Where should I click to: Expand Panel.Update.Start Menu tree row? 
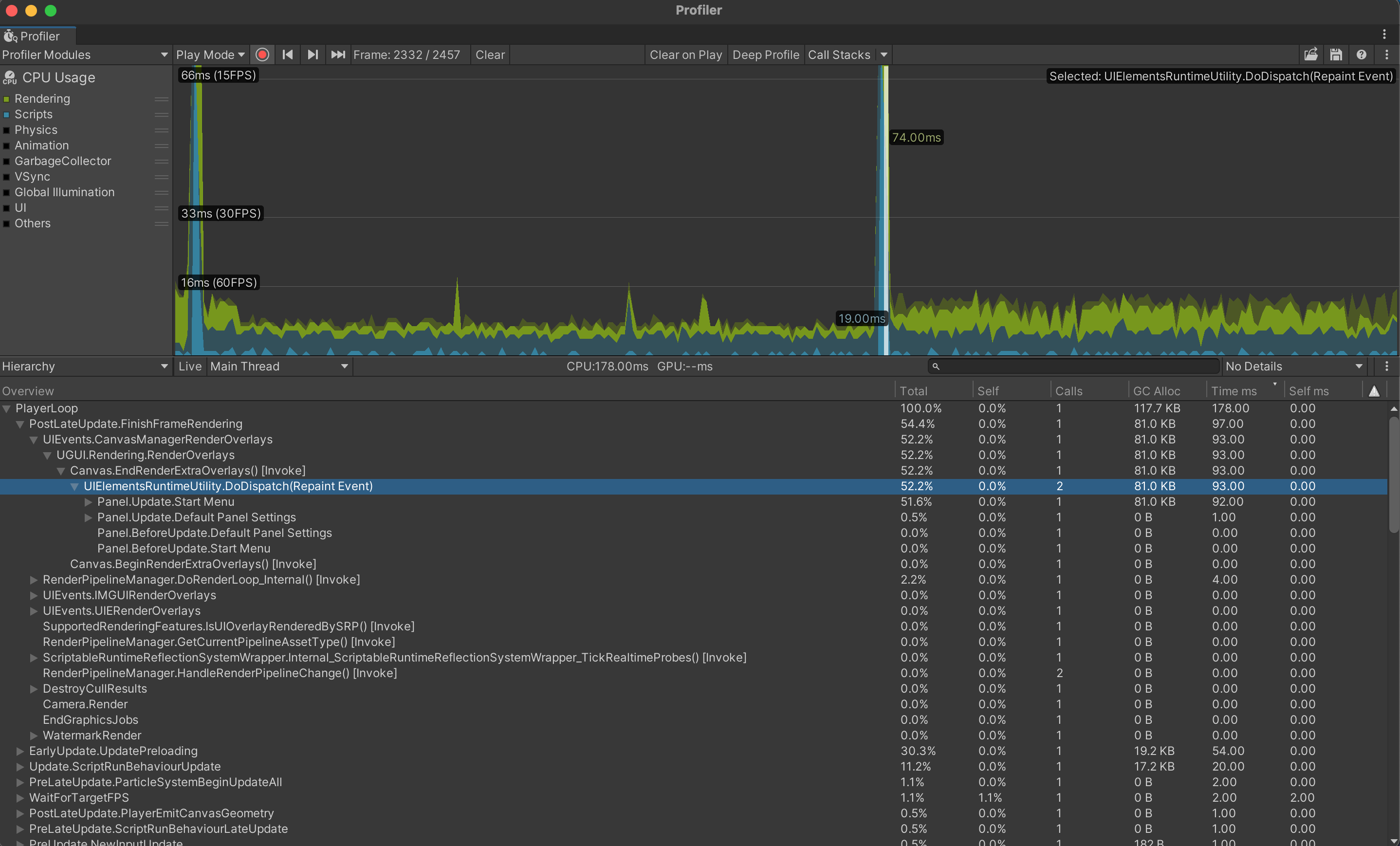click(x=88, y=502)
